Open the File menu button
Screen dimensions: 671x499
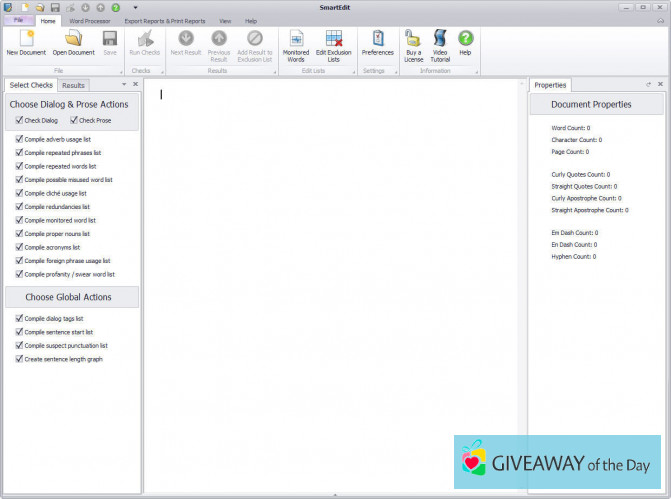(18, 20)
